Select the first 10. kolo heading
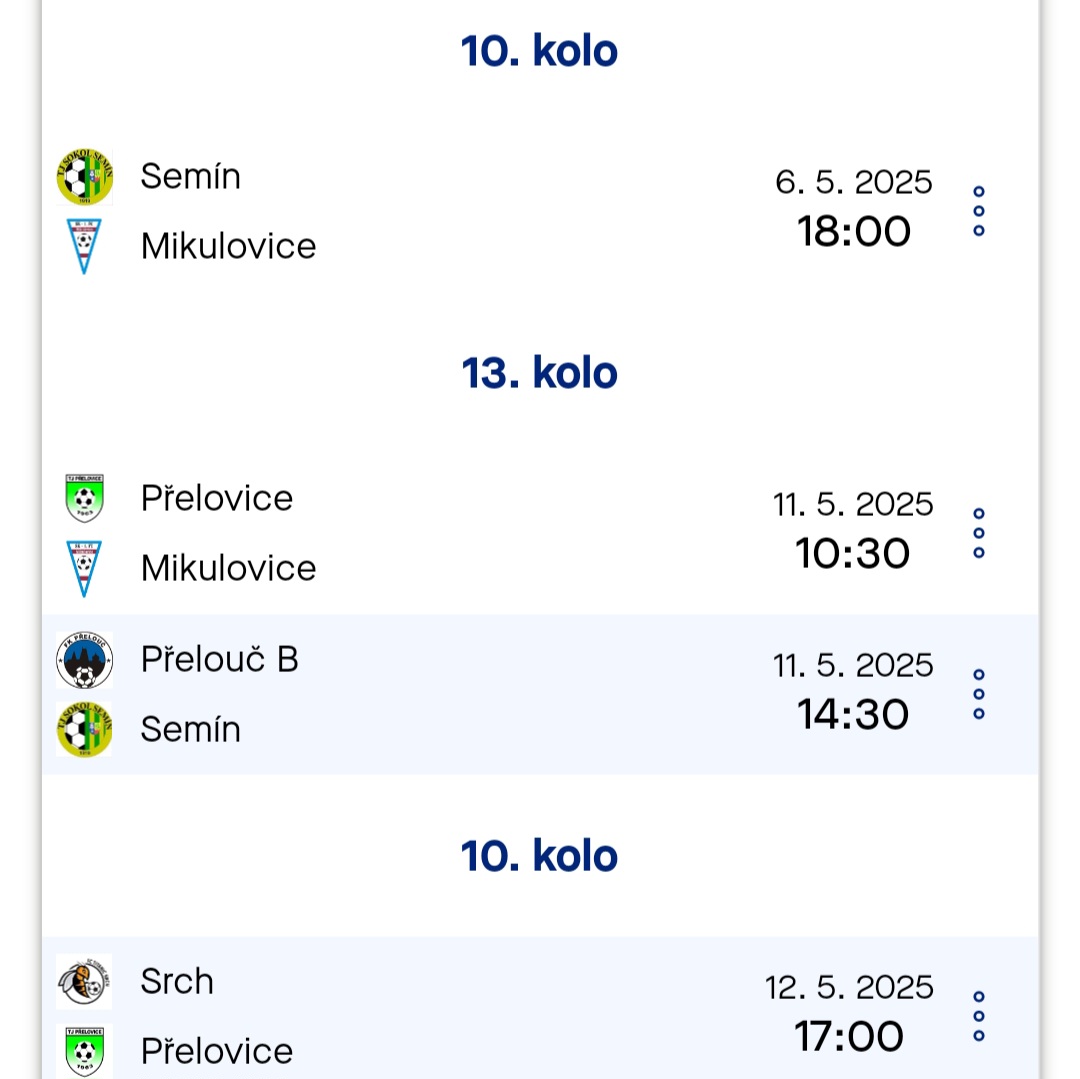Image resolution: width=1080 pixels, height=1079 pixels. [539, 52]
